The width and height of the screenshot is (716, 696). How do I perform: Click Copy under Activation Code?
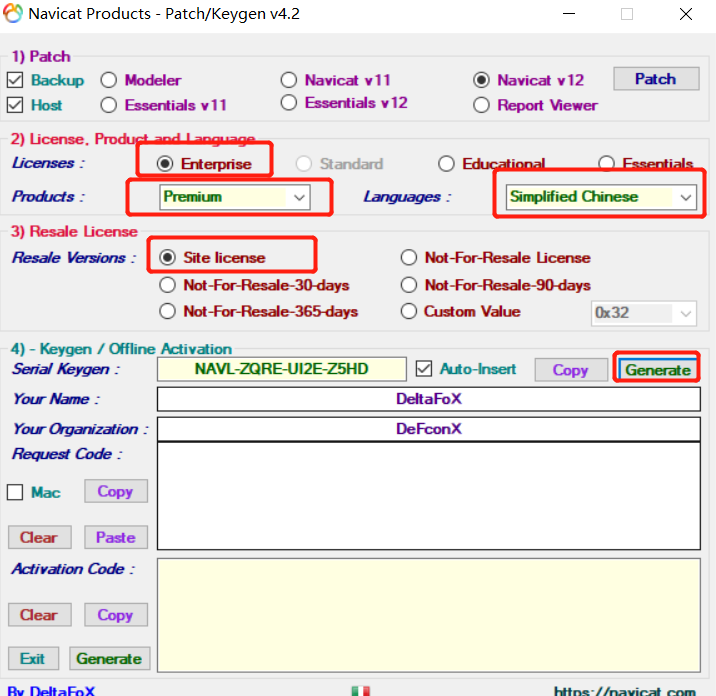116,615
